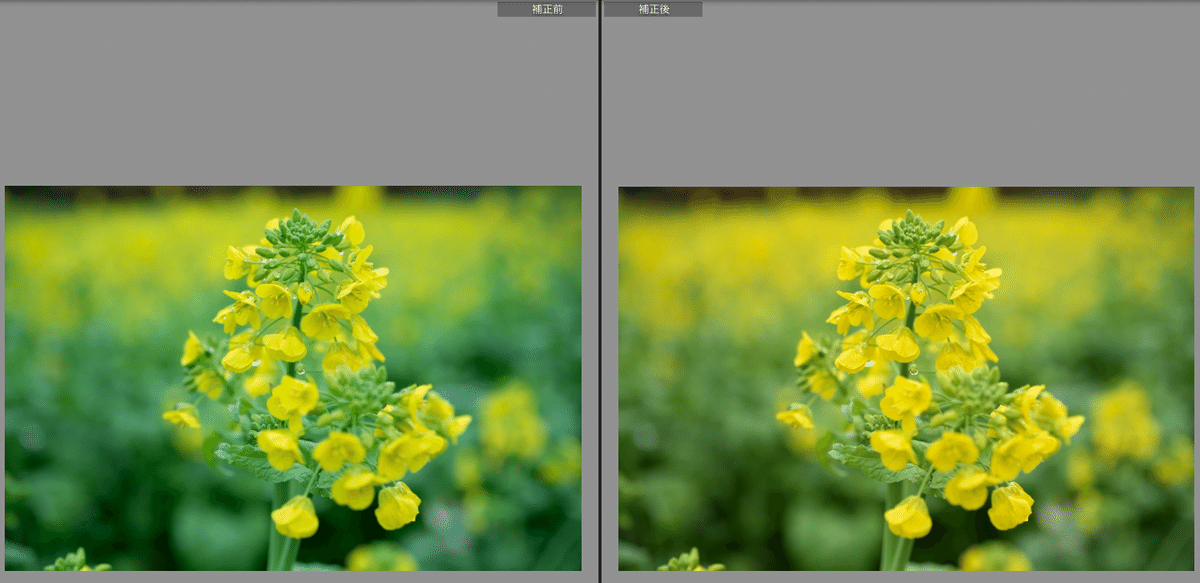The image size is (1200, 583).
Task: Click the flower stem in the before photo
Action: [x=279, y=548]
